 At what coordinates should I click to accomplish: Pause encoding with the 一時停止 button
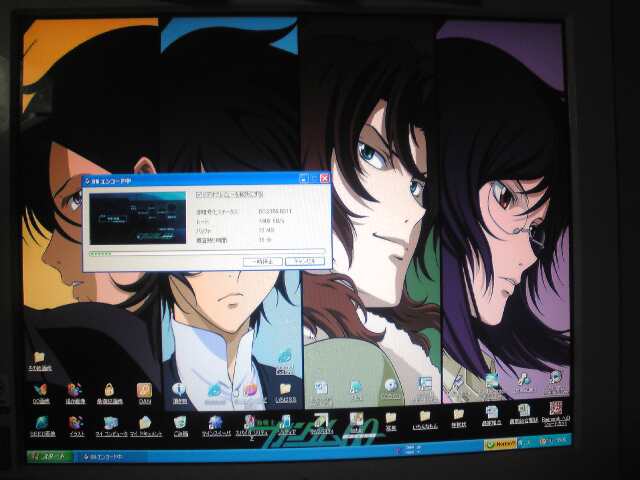(262, 261)
